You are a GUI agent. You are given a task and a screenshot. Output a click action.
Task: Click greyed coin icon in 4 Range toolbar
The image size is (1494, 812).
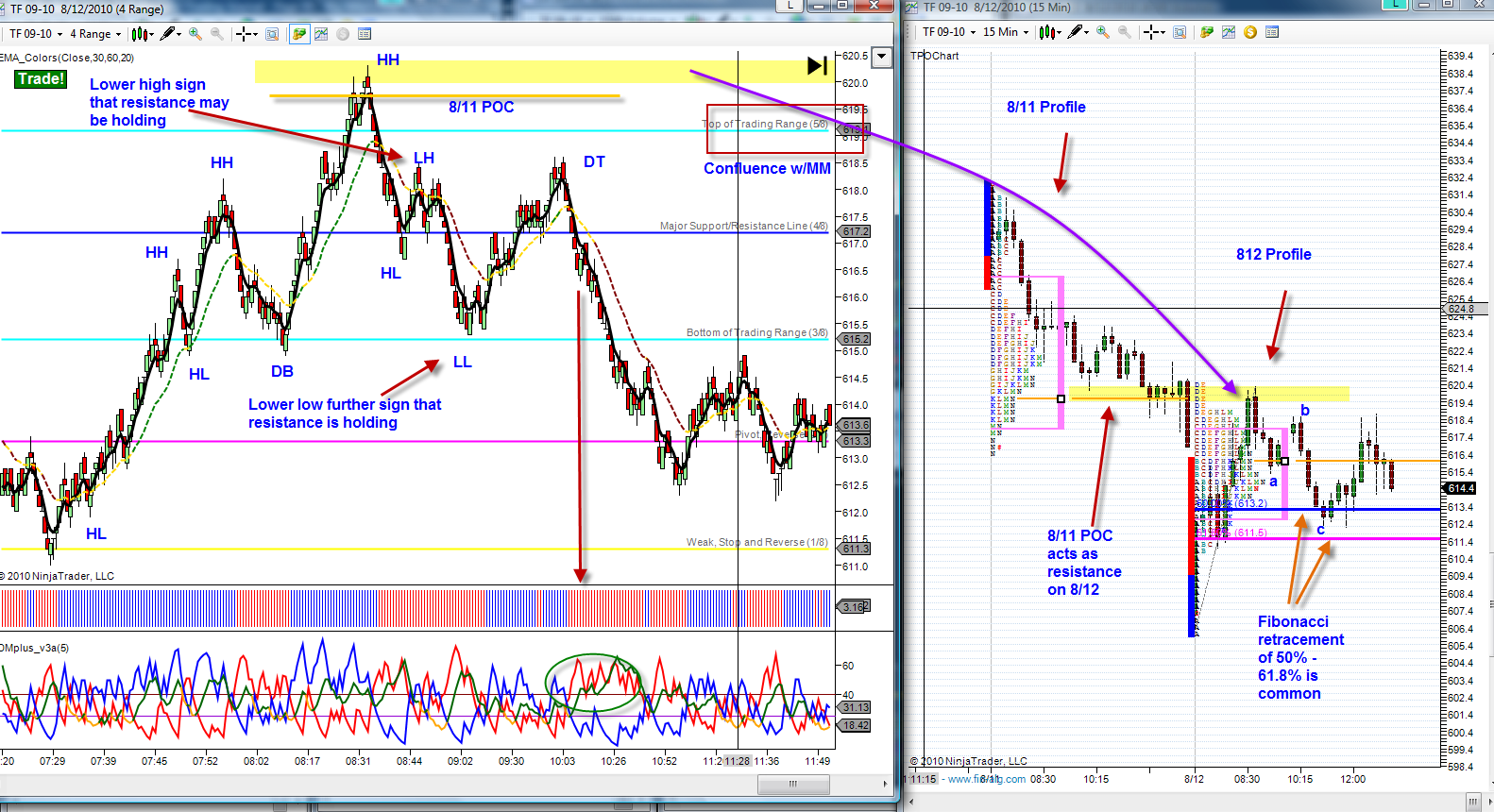[x=343, y=34]
